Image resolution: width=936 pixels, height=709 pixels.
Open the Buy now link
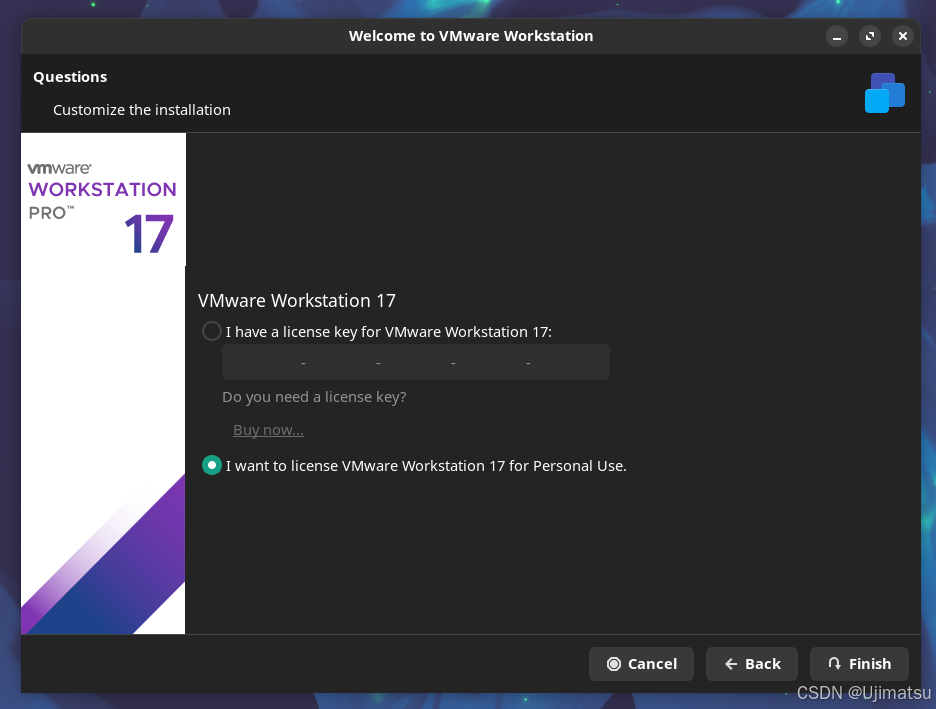268,430
